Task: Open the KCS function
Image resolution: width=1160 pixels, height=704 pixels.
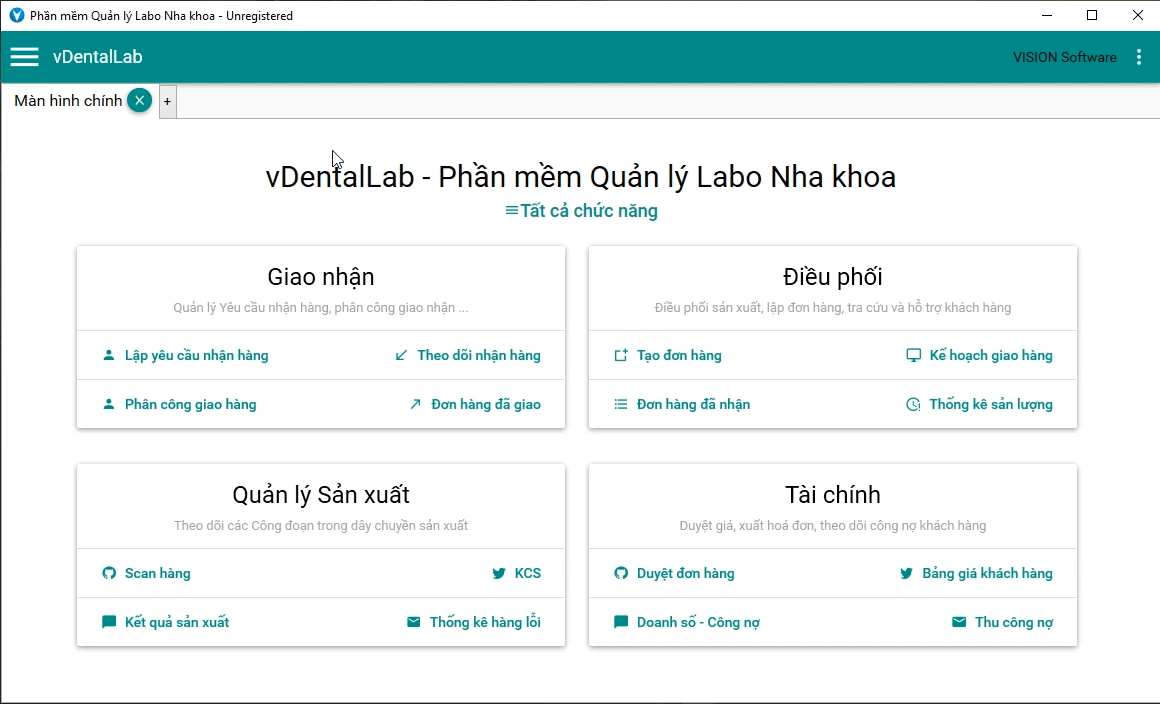Action: [527, 573]
